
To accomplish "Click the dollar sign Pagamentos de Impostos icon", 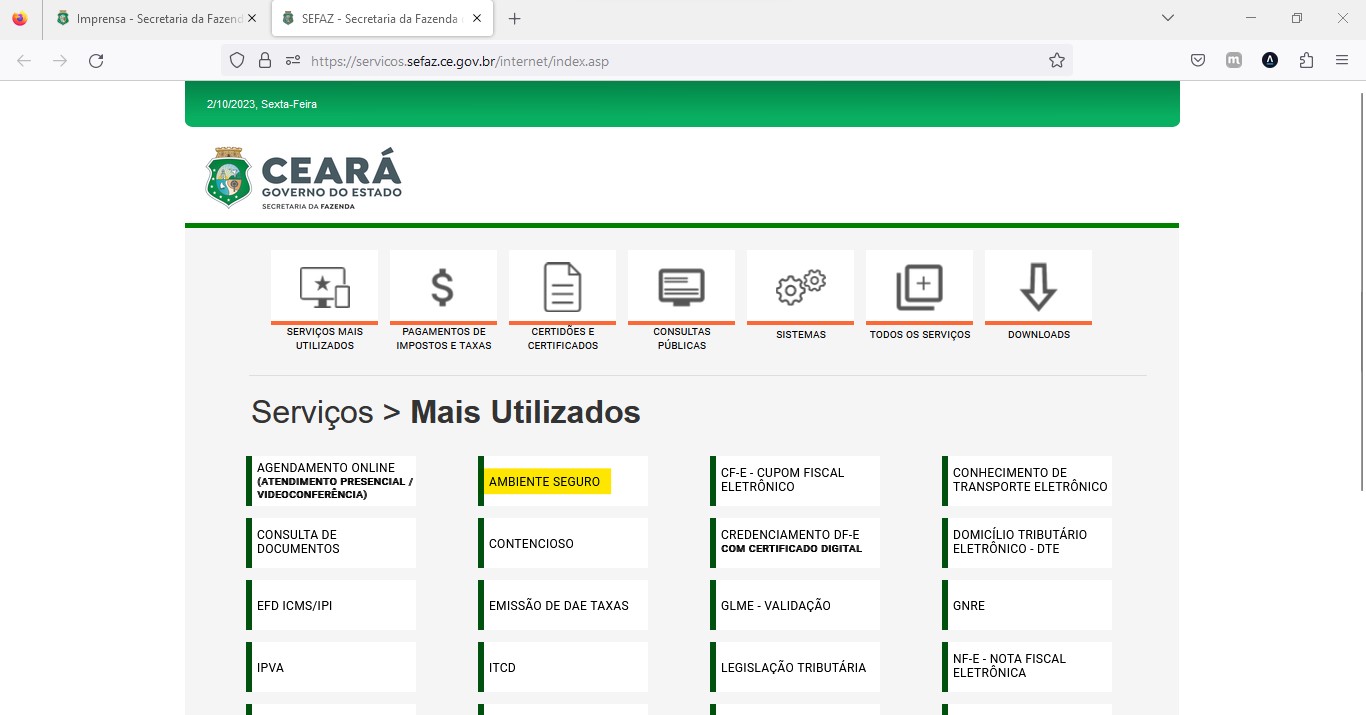I will pos(443,288).
